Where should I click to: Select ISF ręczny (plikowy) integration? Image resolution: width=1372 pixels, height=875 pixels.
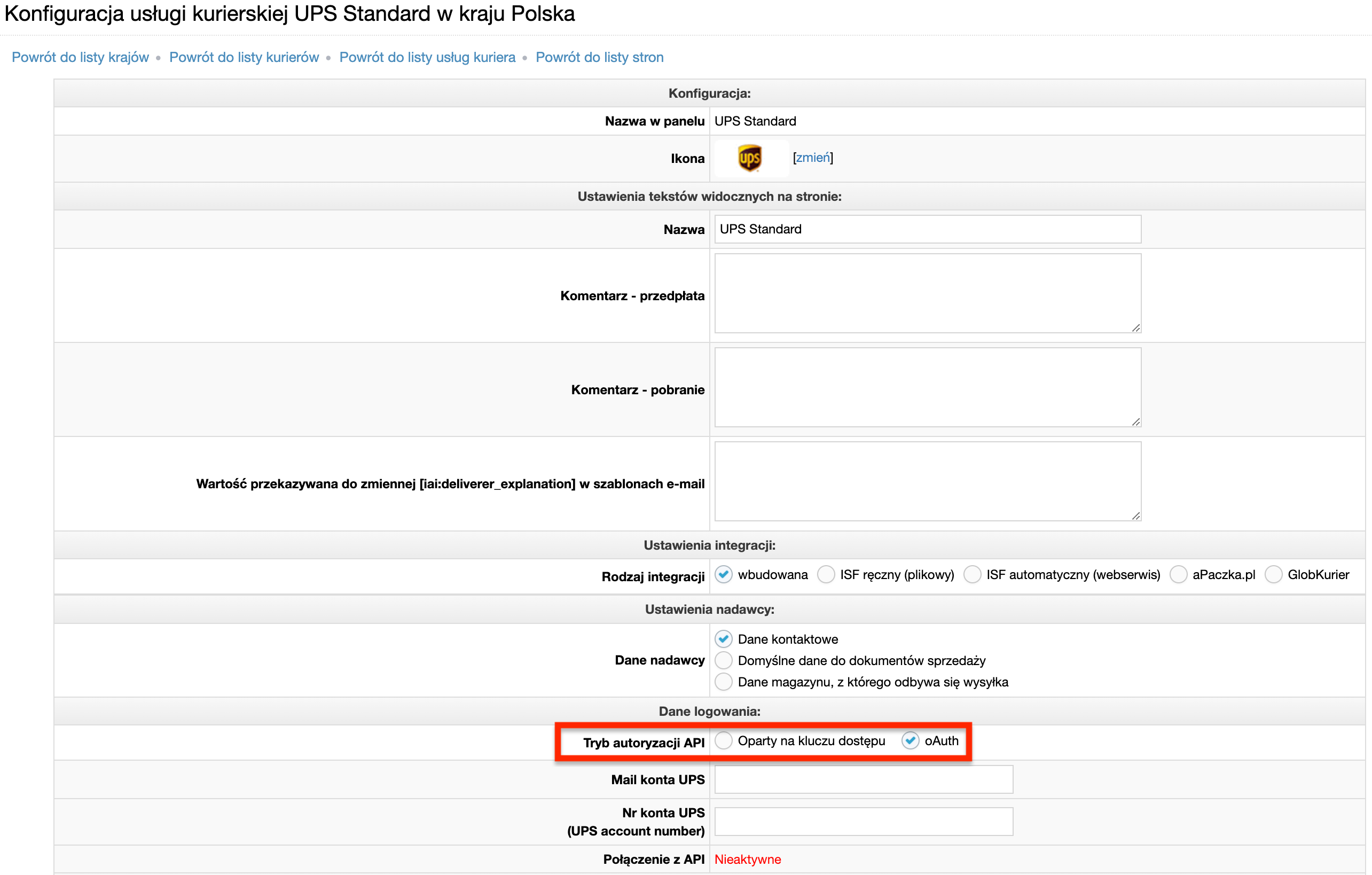[826, 574]
